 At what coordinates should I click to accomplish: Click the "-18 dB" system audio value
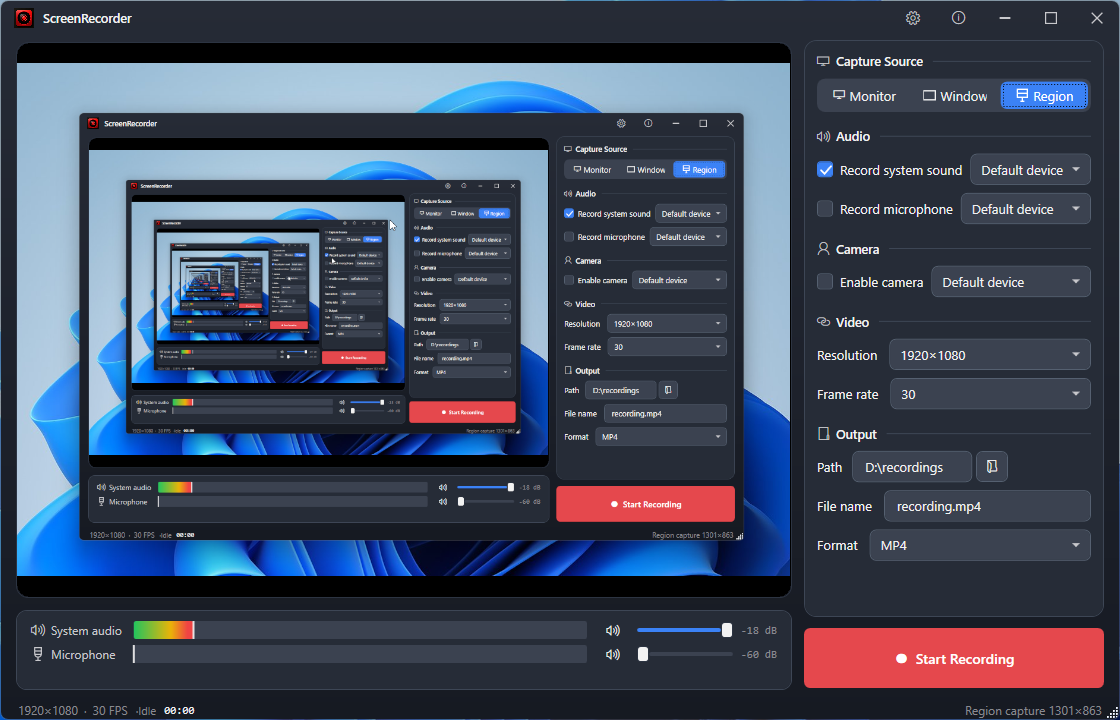[x=759, y=631]
